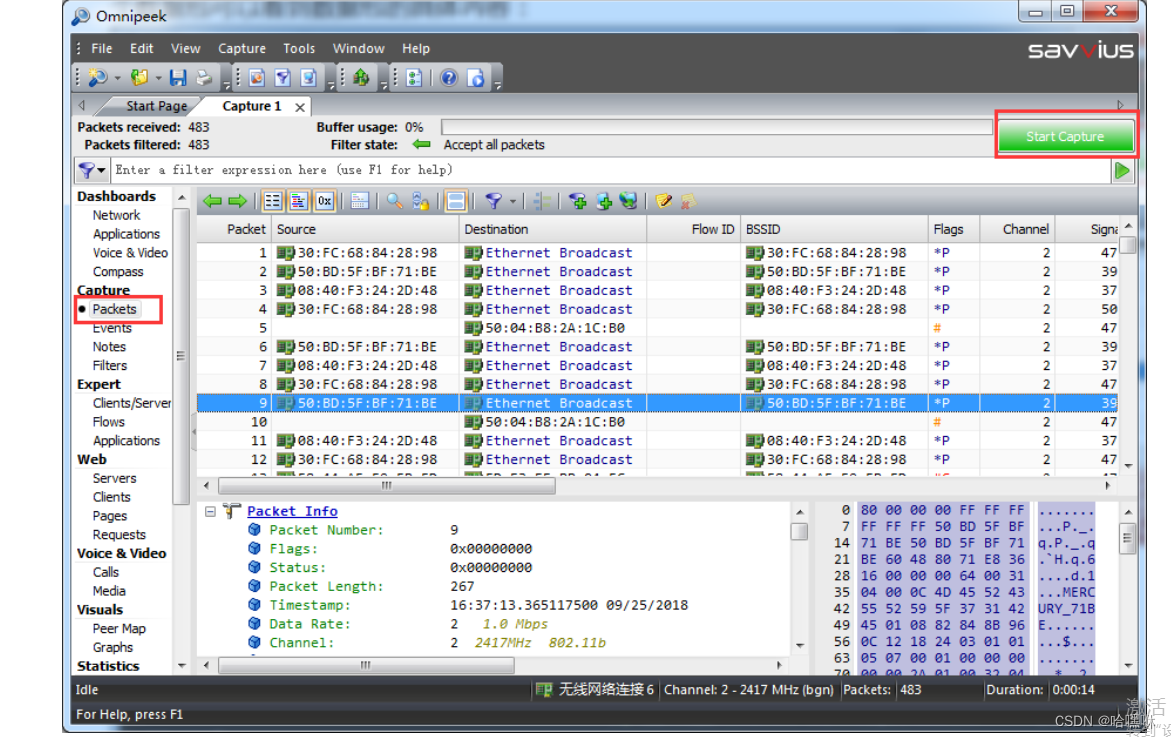Image resolution: width=1171 pixels, height=738 pixels.
Task: Toggle the packet decode view button
Action: pyautogui.click(x=299, y=201)
